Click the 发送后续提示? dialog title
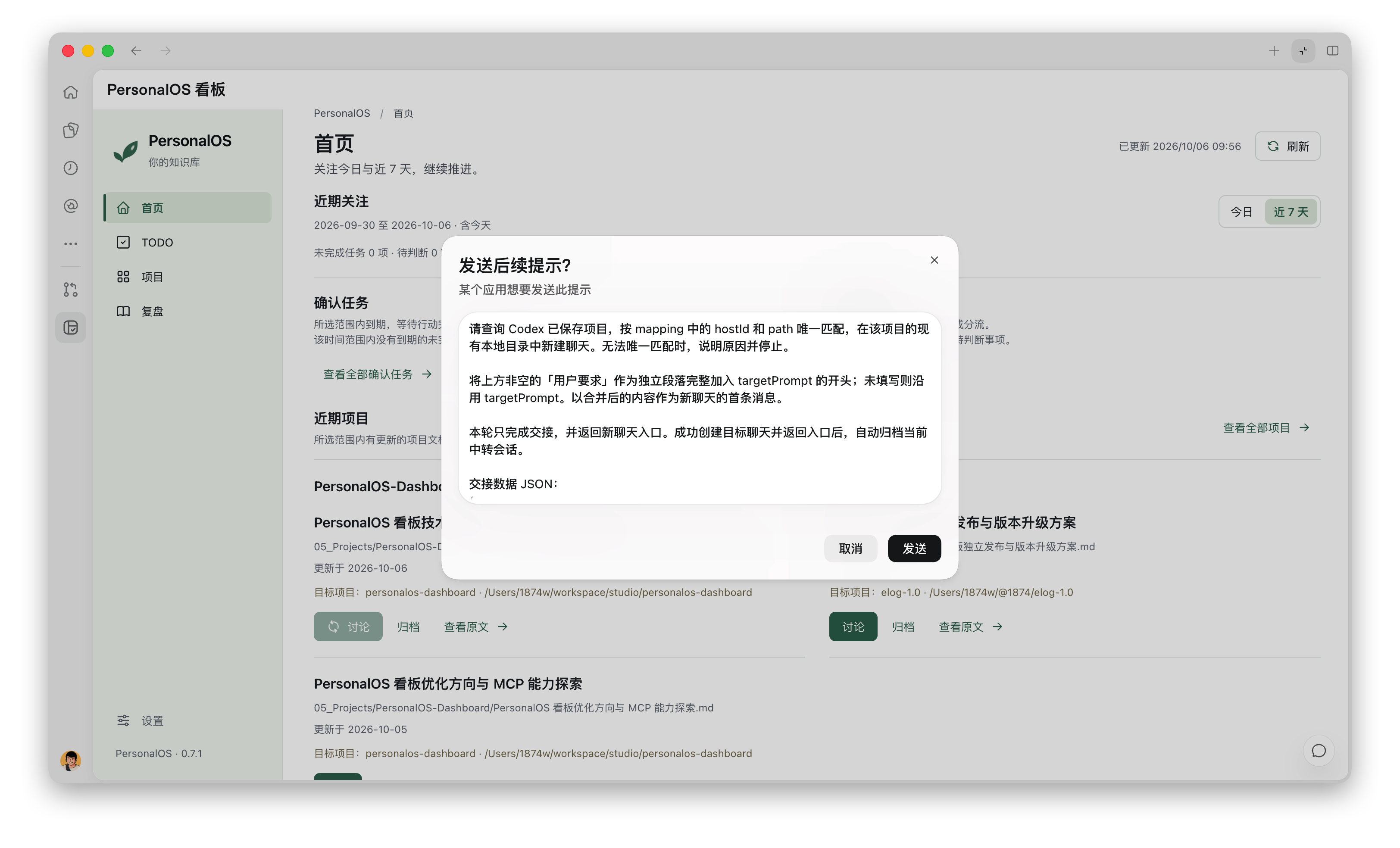Image resolution: width=1400 pixels, height=848 pixels. (x=514, y=265)
